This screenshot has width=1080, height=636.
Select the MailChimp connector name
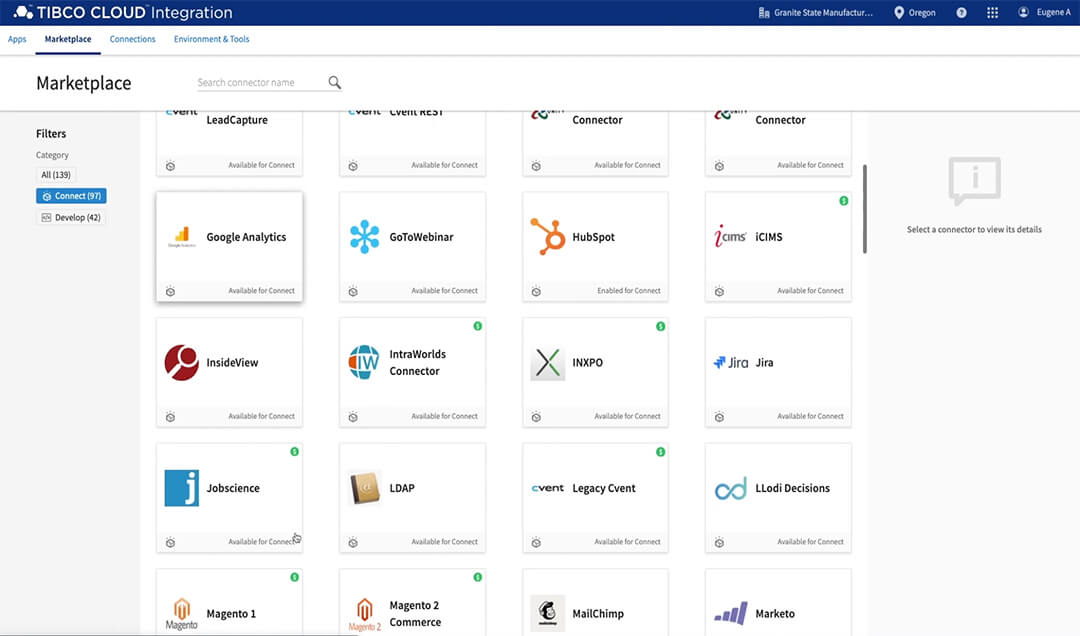[x=598, y=613]
